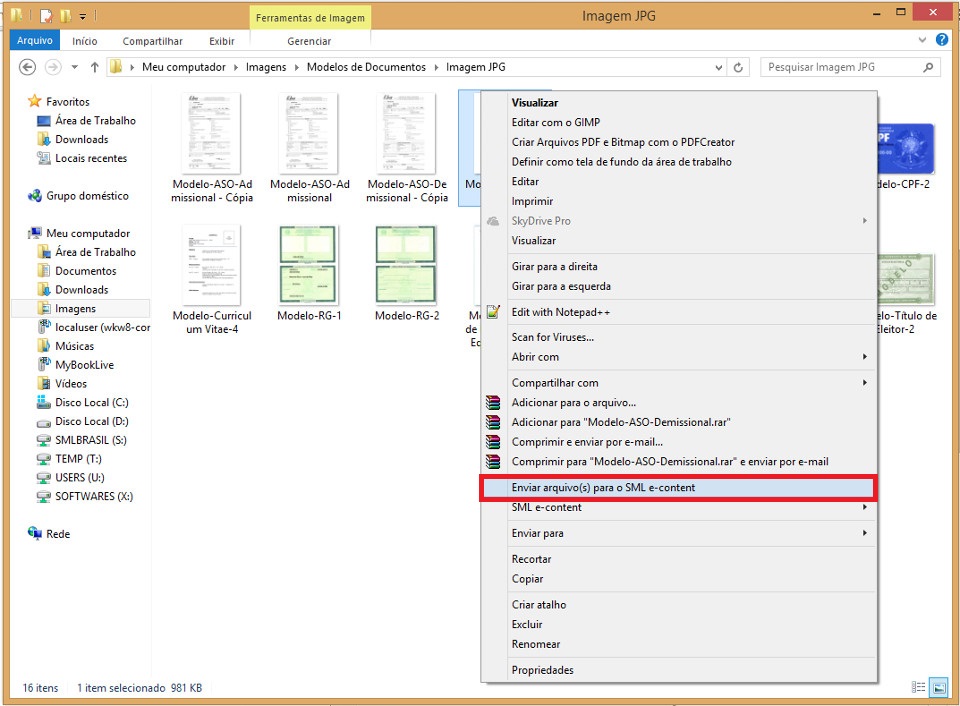
Task: Refresh the folder using the refresh icon
Action: tap(736, 67)
